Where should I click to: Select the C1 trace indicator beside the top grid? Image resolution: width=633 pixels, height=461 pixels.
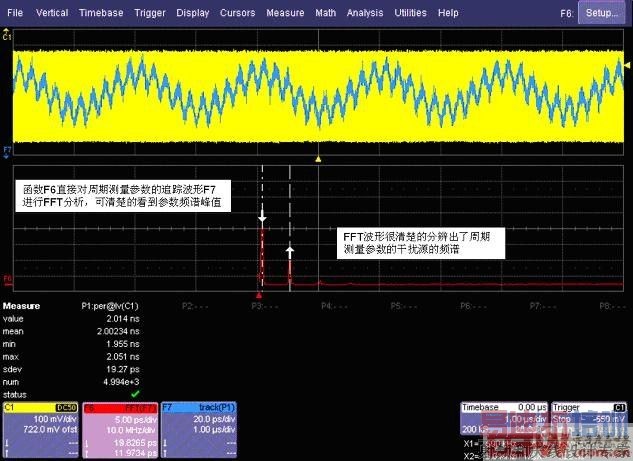[6, 35]
